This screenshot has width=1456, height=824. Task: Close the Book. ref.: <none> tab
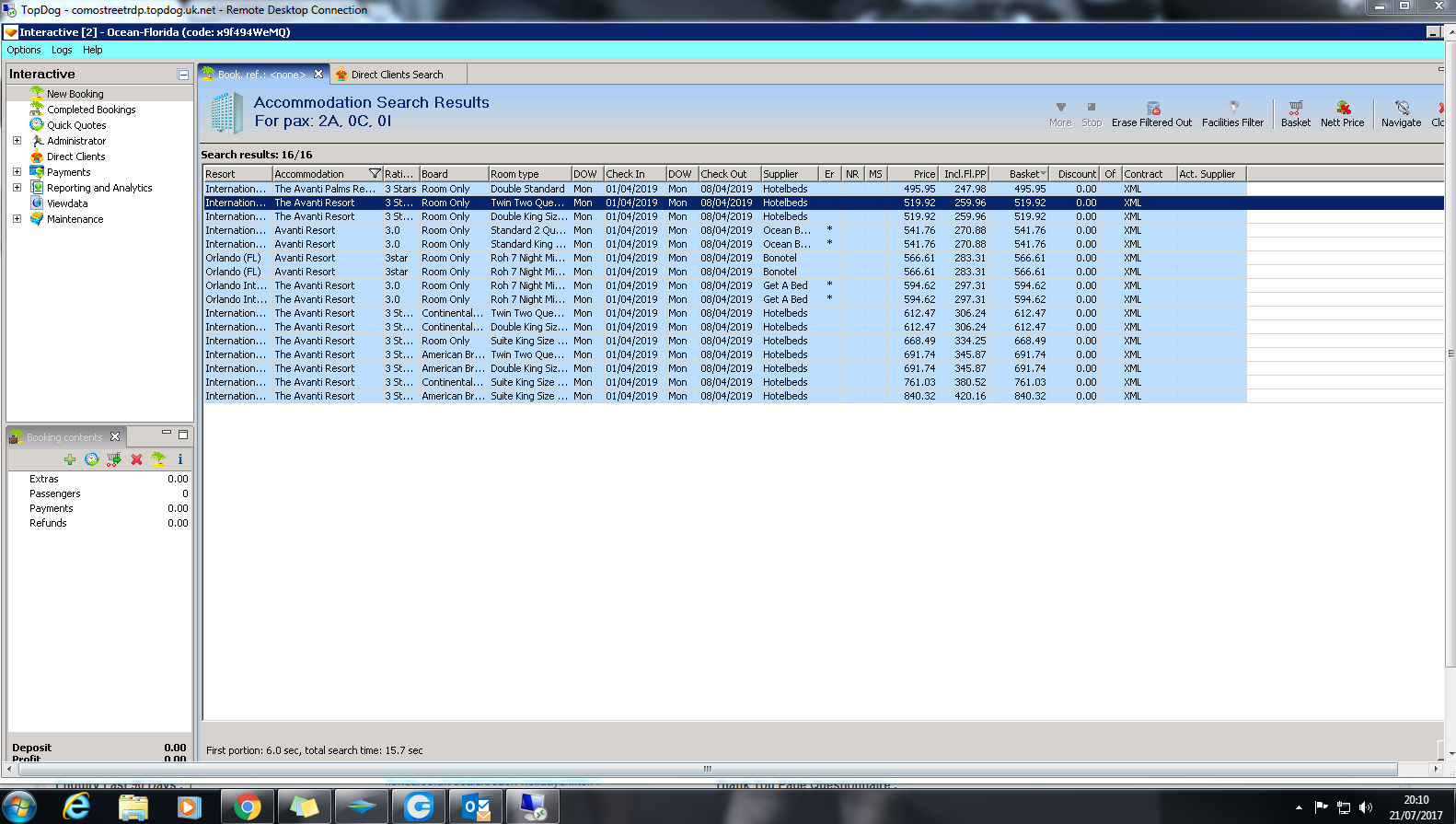point(318,75)
